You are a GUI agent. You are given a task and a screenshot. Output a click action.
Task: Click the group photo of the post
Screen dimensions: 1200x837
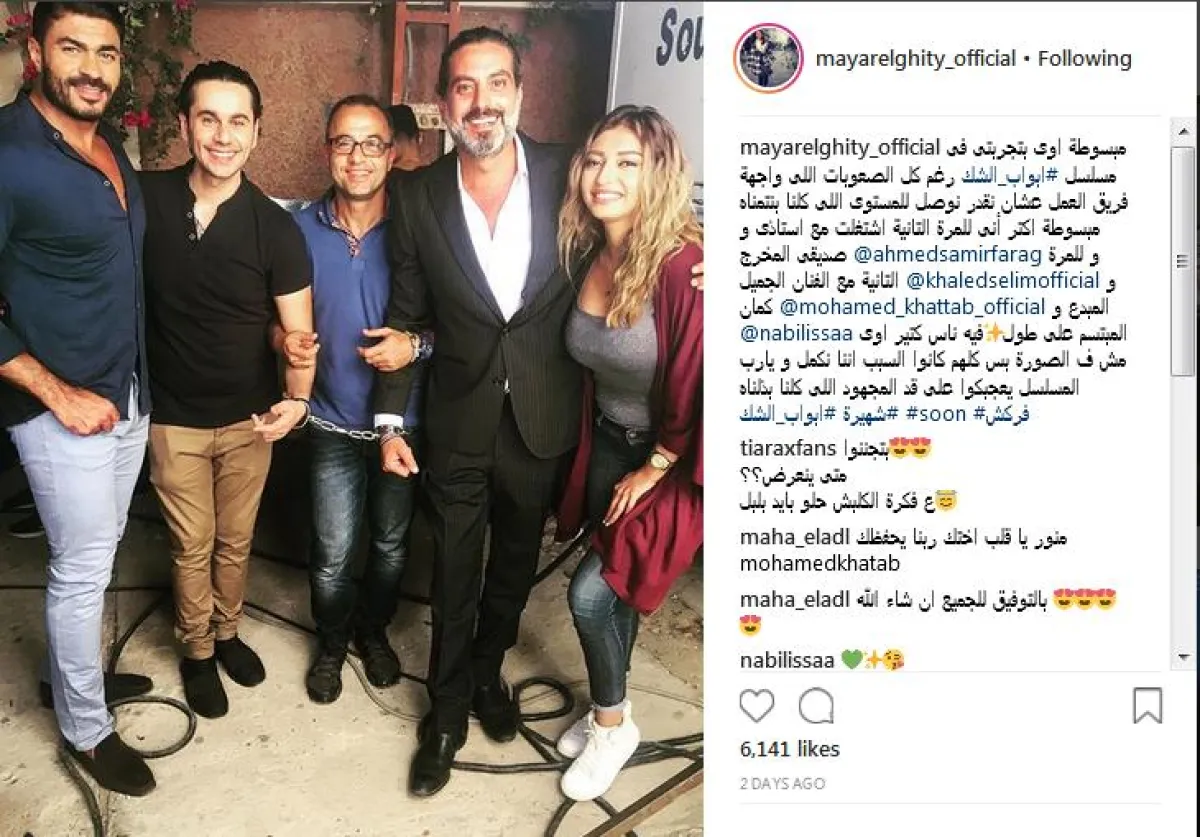pos(351,418)
